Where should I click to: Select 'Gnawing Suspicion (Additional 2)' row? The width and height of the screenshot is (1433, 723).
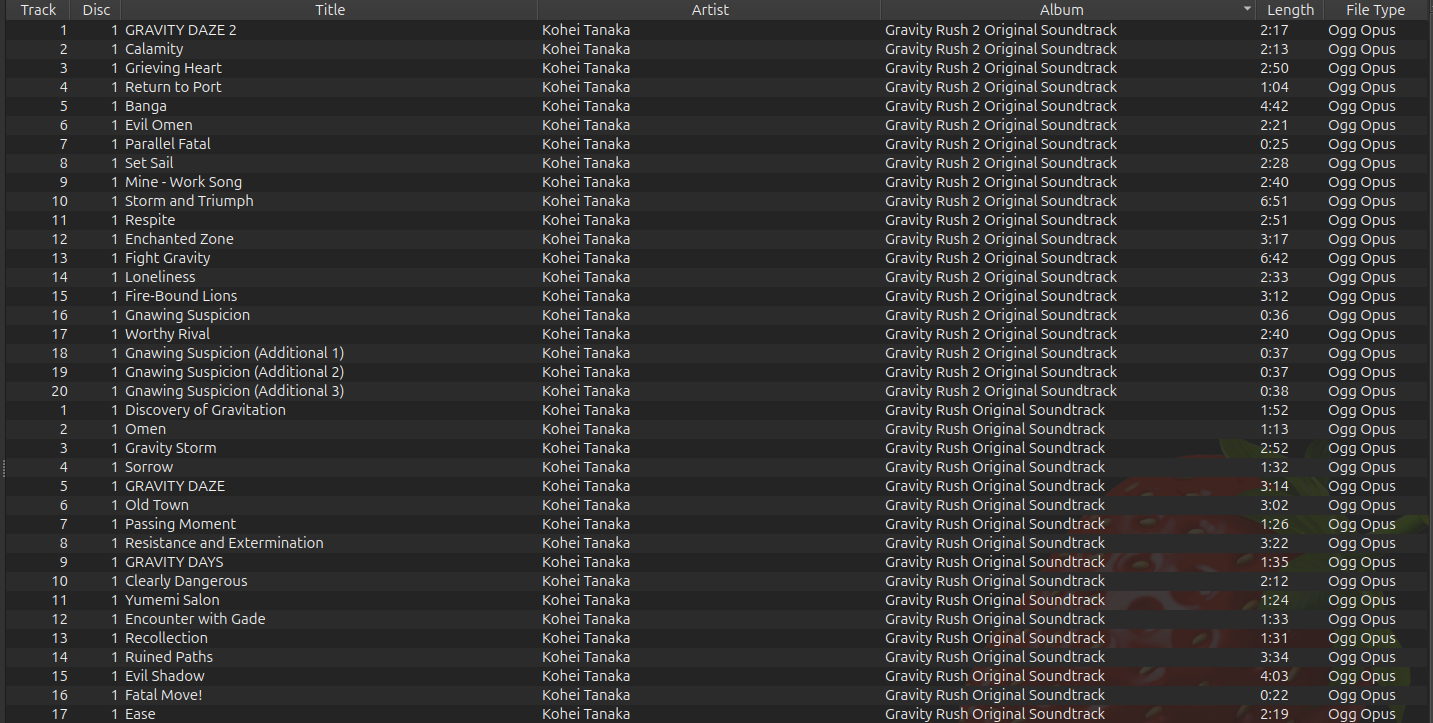click(x=234, y=372)
